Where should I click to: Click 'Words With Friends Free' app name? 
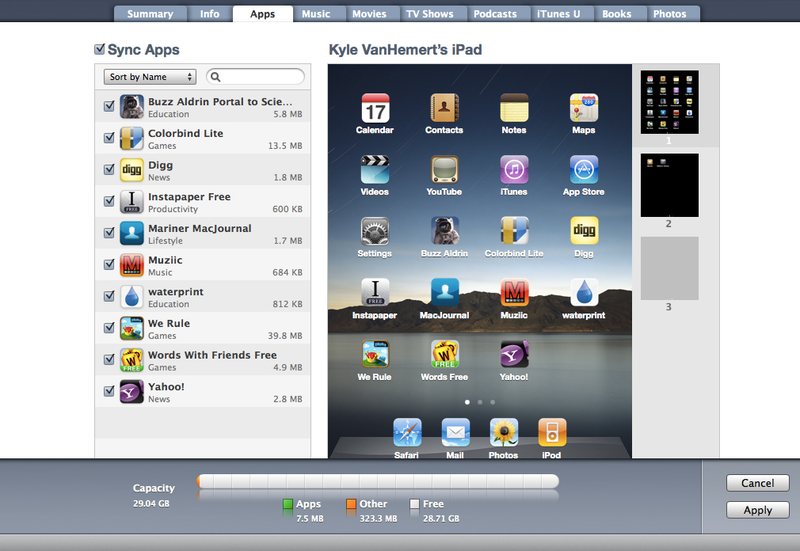tap(213, 355)
